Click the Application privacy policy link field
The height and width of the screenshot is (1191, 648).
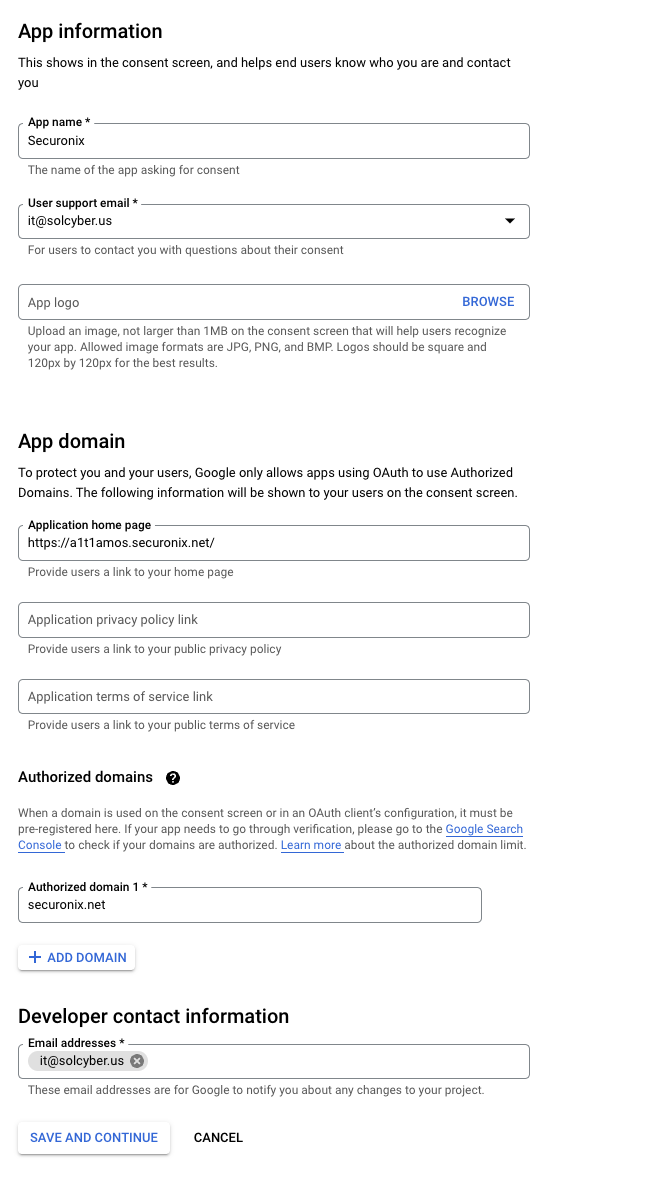point(273,620)
